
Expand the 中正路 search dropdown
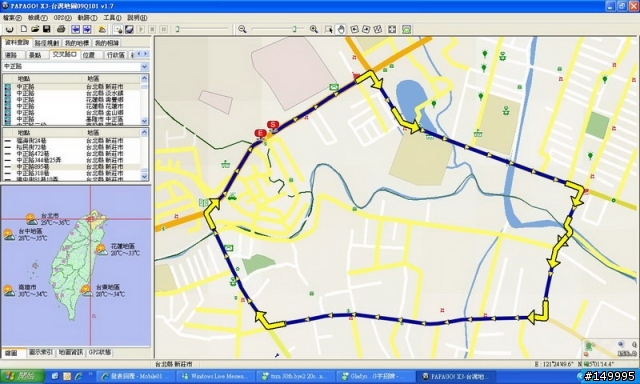144,67
